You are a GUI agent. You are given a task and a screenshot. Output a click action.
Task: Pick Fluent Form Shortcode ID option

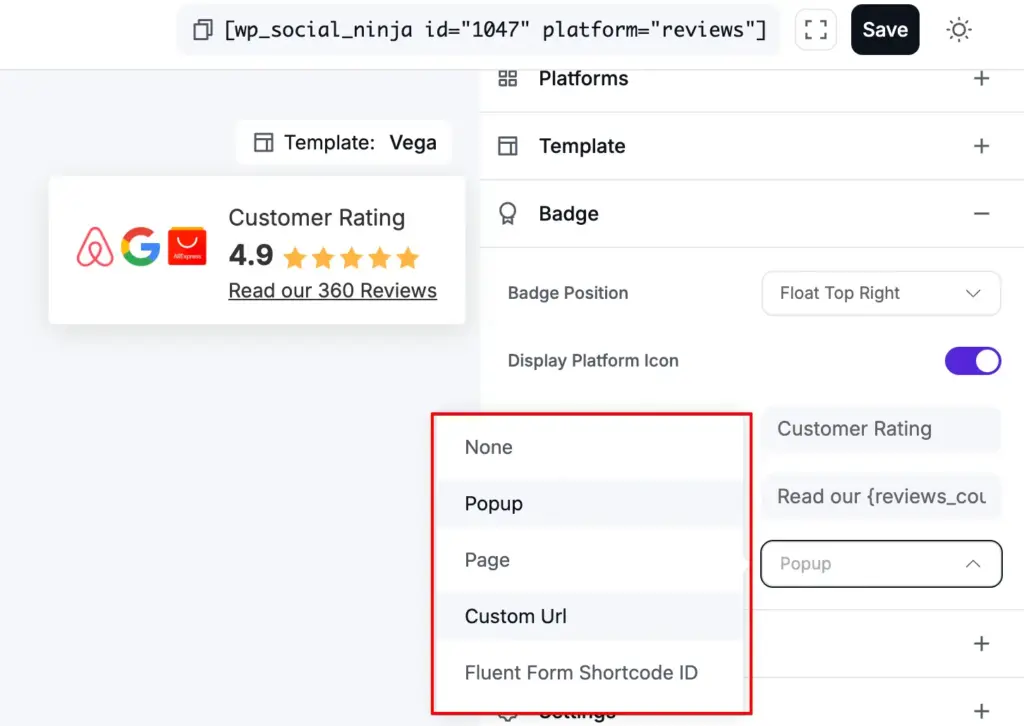tap(581, 673)
